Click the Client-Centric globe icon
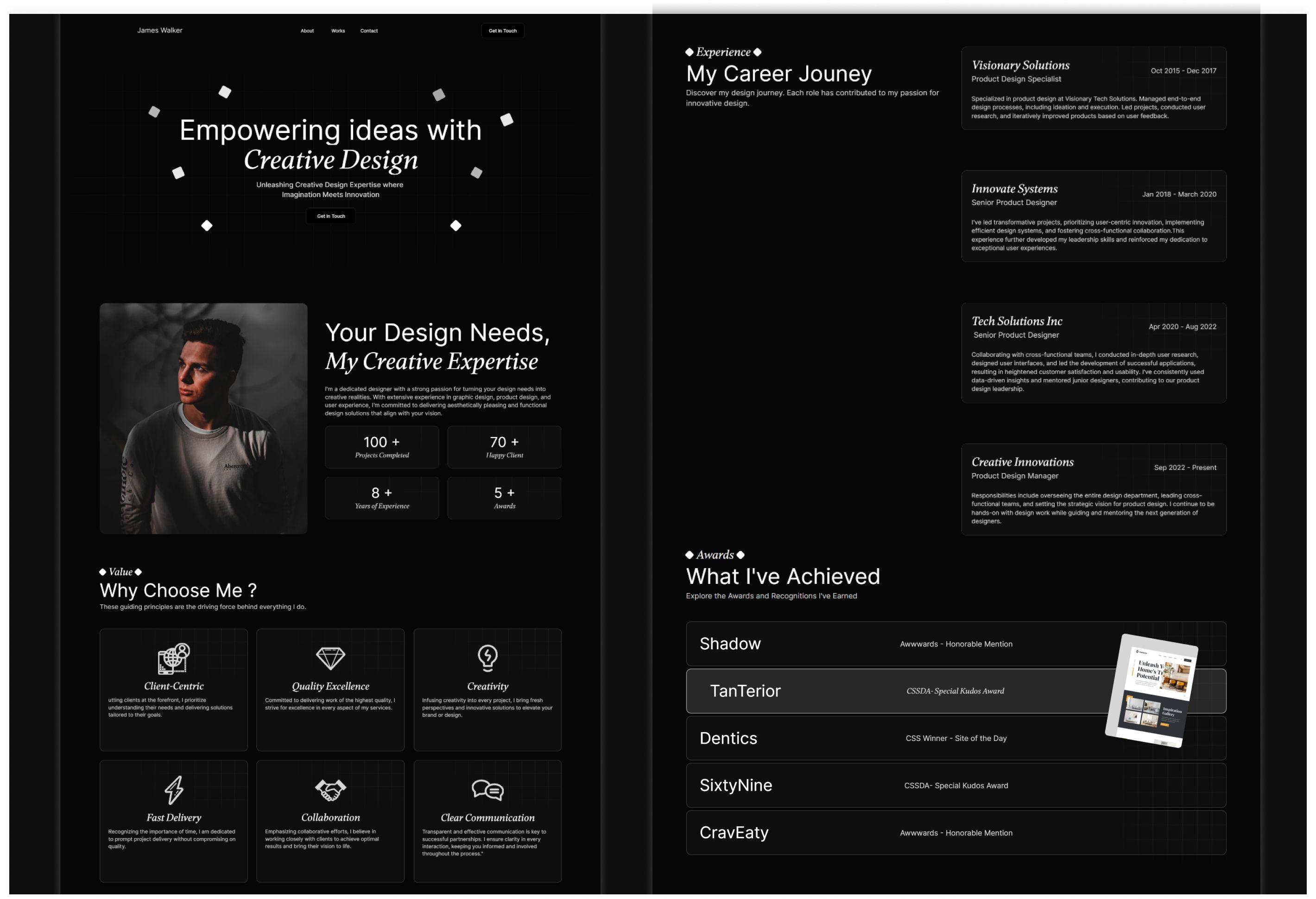1316x899 pixels. pyautogui.click(x=173, y=658)
